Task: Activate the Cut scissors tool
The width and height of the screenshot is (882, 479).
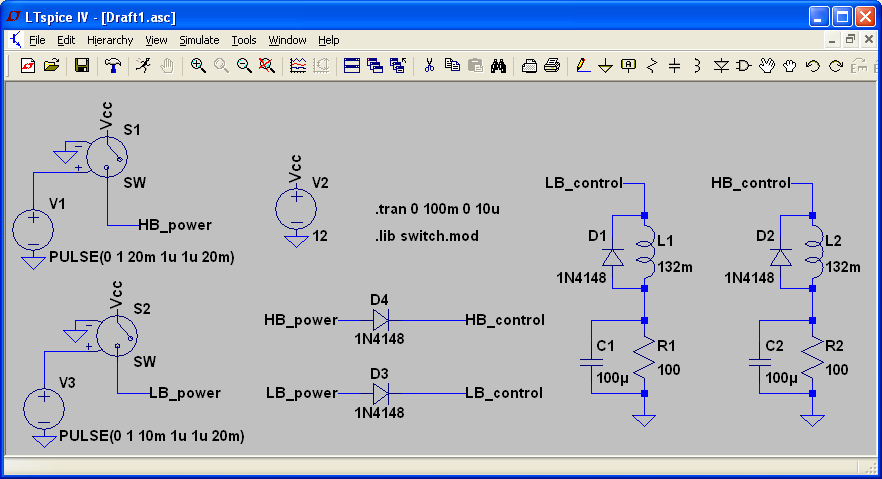Action: tap(429, 66)
